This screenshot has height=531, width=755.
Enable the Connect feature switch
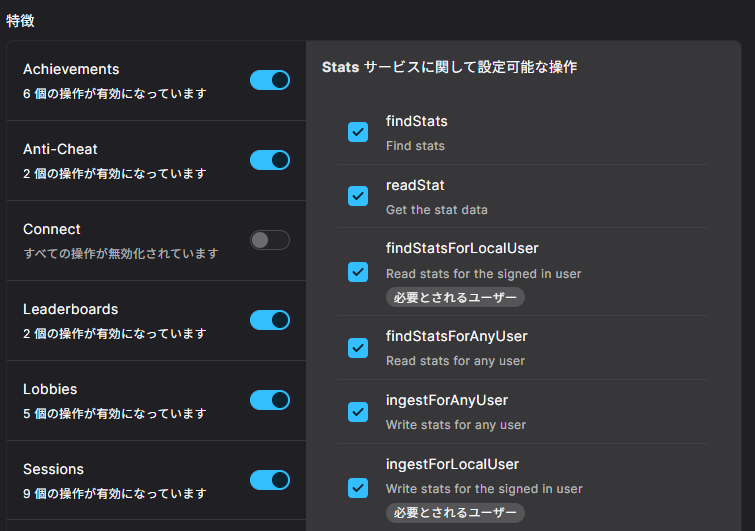click(270, 240)
